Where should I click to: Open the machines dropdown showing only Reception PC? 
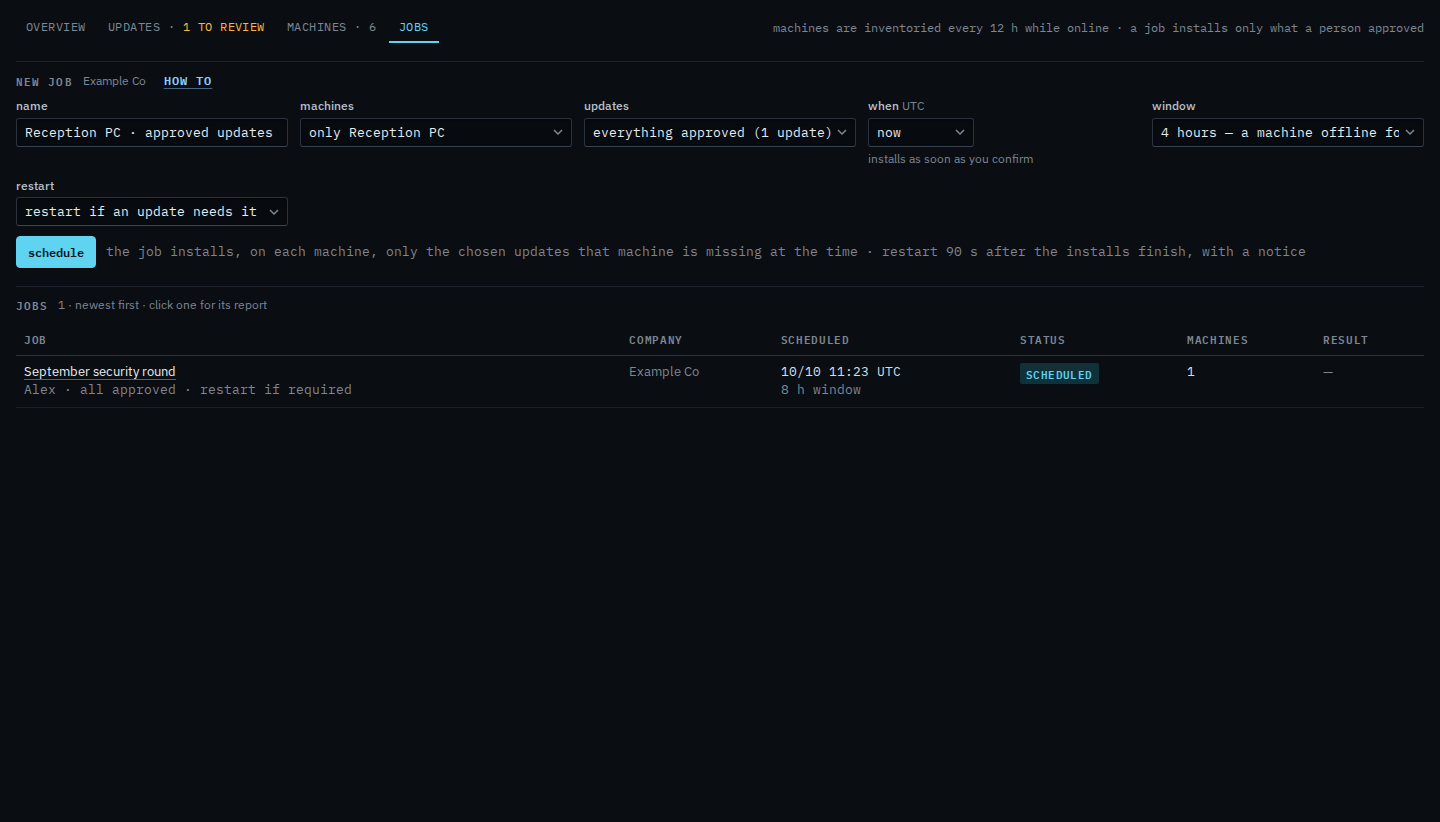(x=436, y=132)
